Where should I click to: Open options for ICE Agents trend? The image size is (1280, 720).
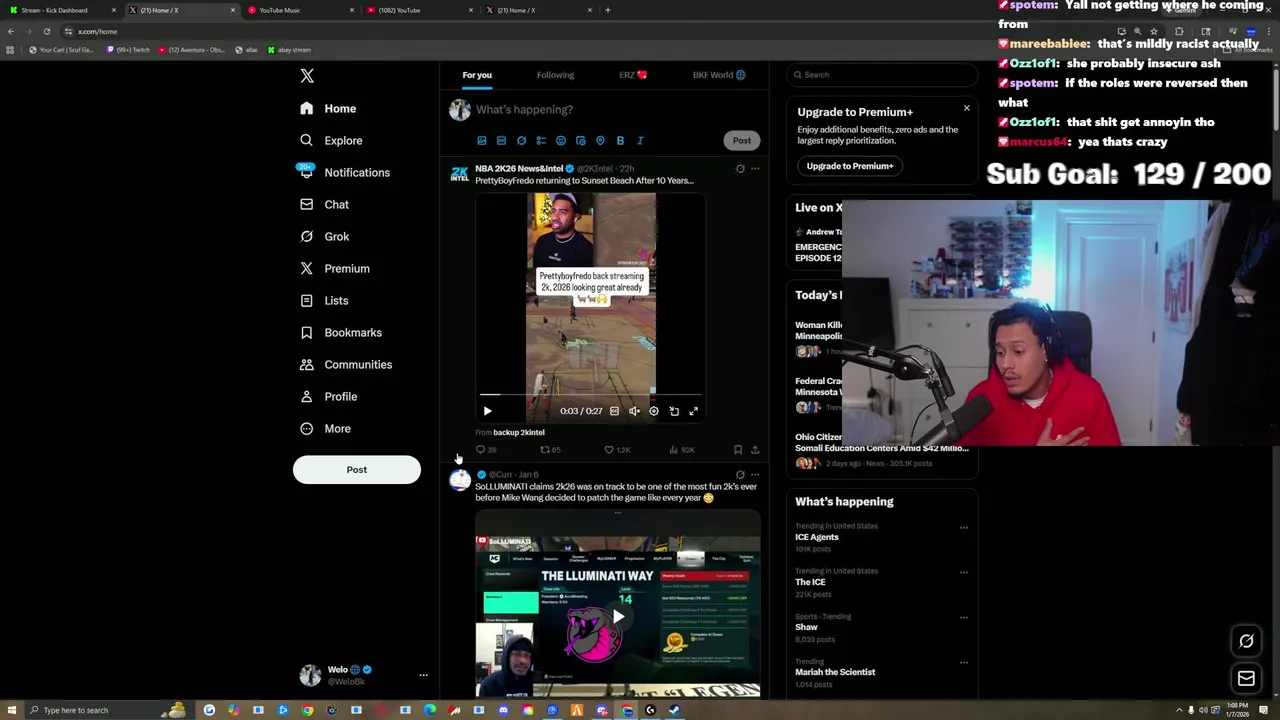pyautogui.click(x=964, y=527)
